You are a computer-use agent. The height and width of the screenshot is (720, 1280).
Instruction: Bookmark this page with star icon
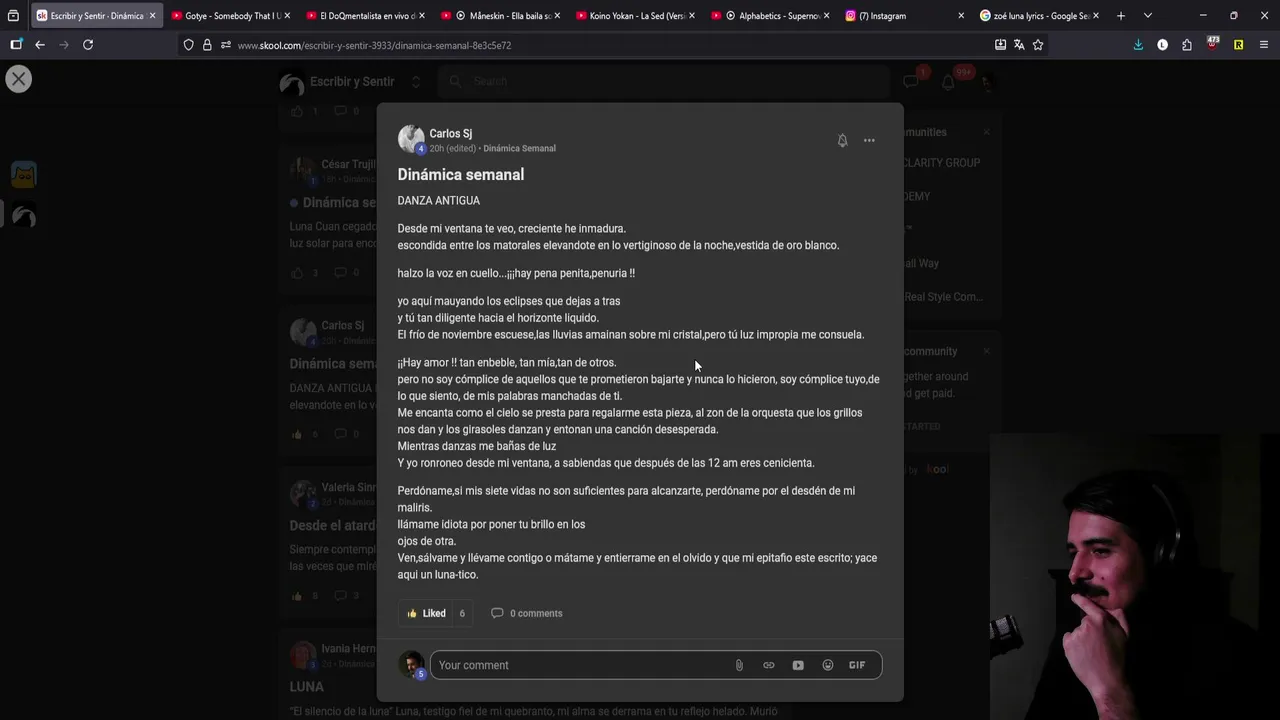[1038, 45]
